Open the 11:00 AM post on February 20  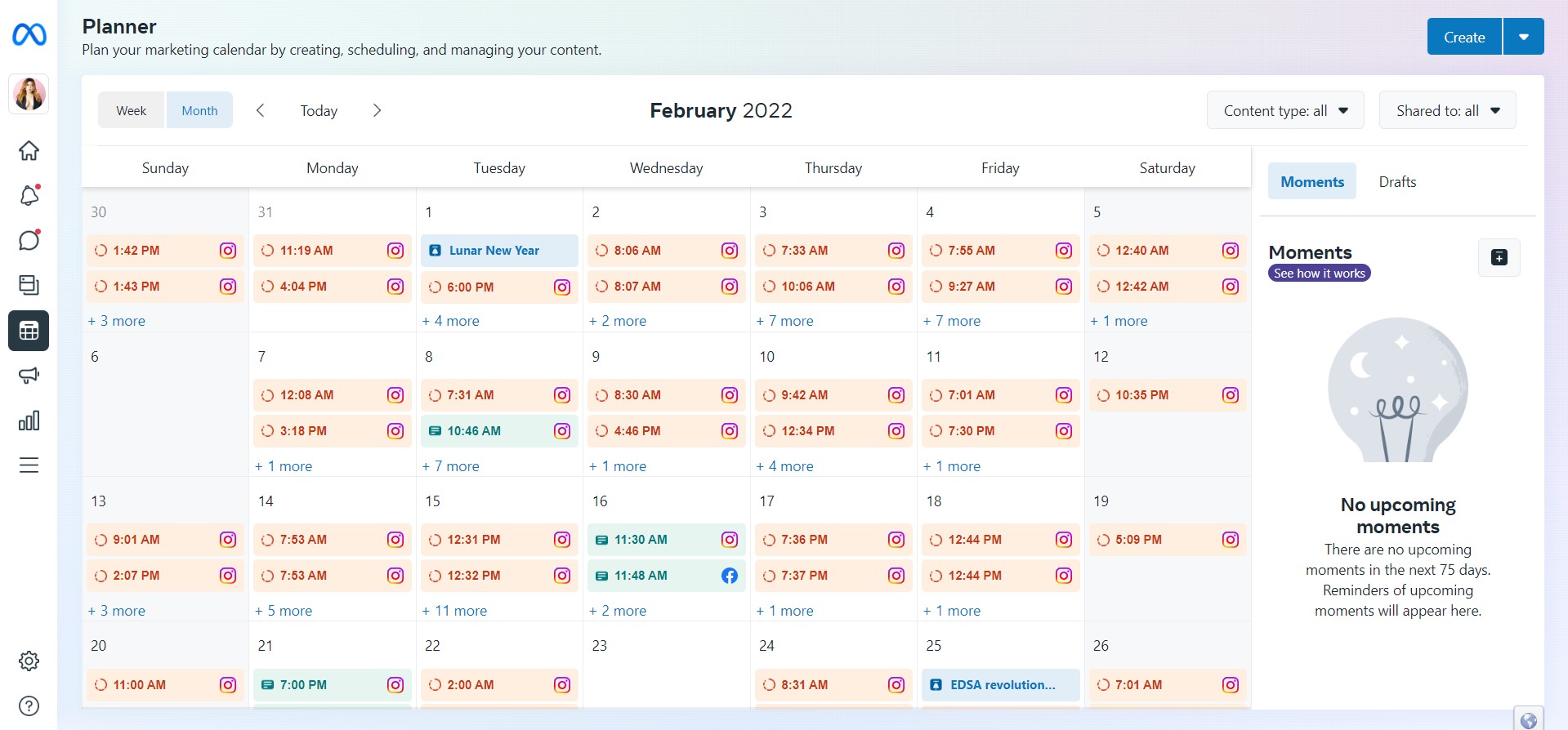165,685
